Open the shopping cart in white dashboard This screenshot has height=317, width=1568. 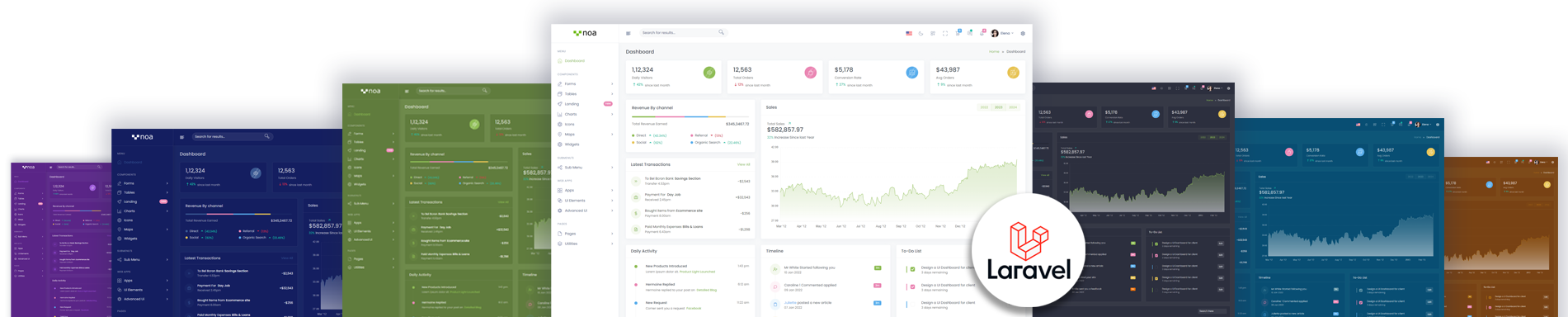pos(958,33)
